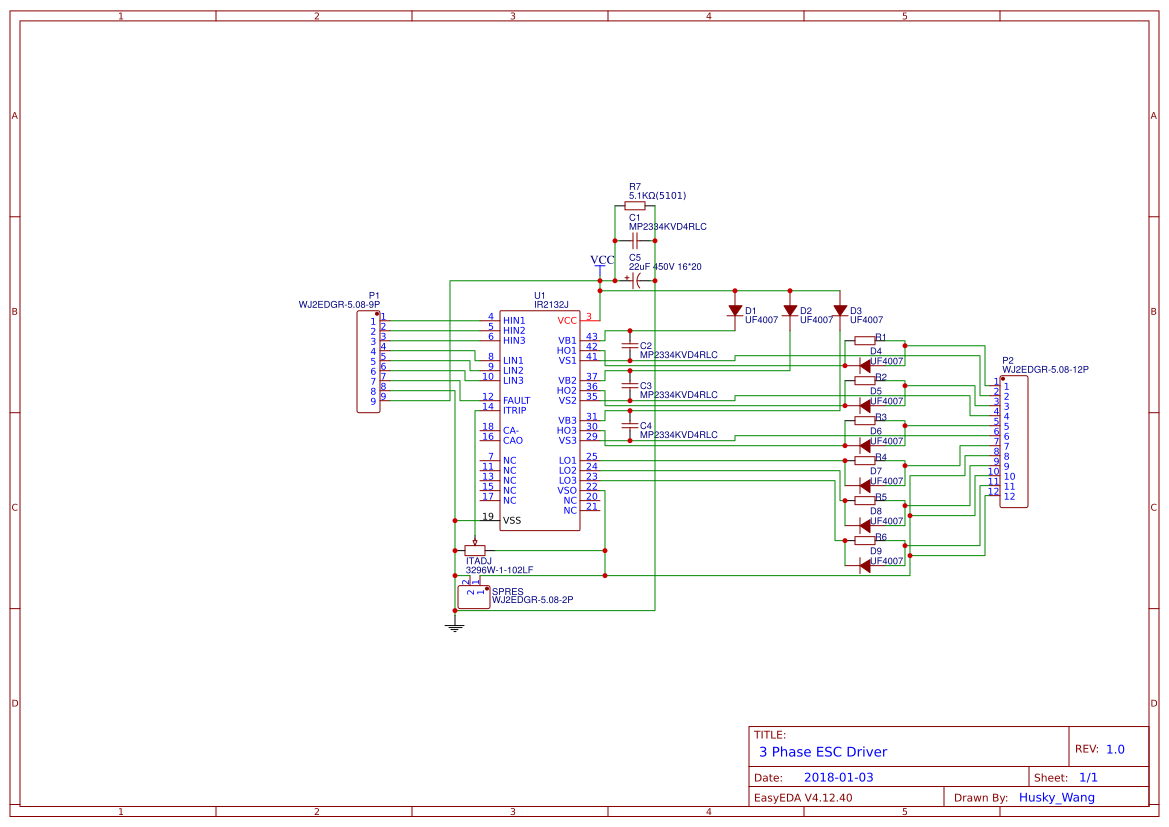Click the Drawn By name Husky_Wang
Image resolution: width=1169 pixels, height=827 pixels.
[x=1056, y=797]
